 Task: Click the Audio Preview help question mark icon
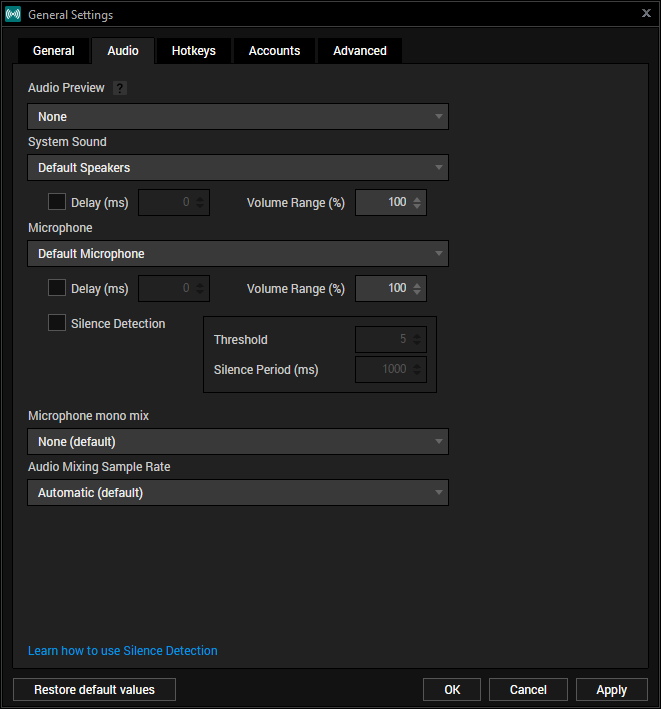point(120,88)
